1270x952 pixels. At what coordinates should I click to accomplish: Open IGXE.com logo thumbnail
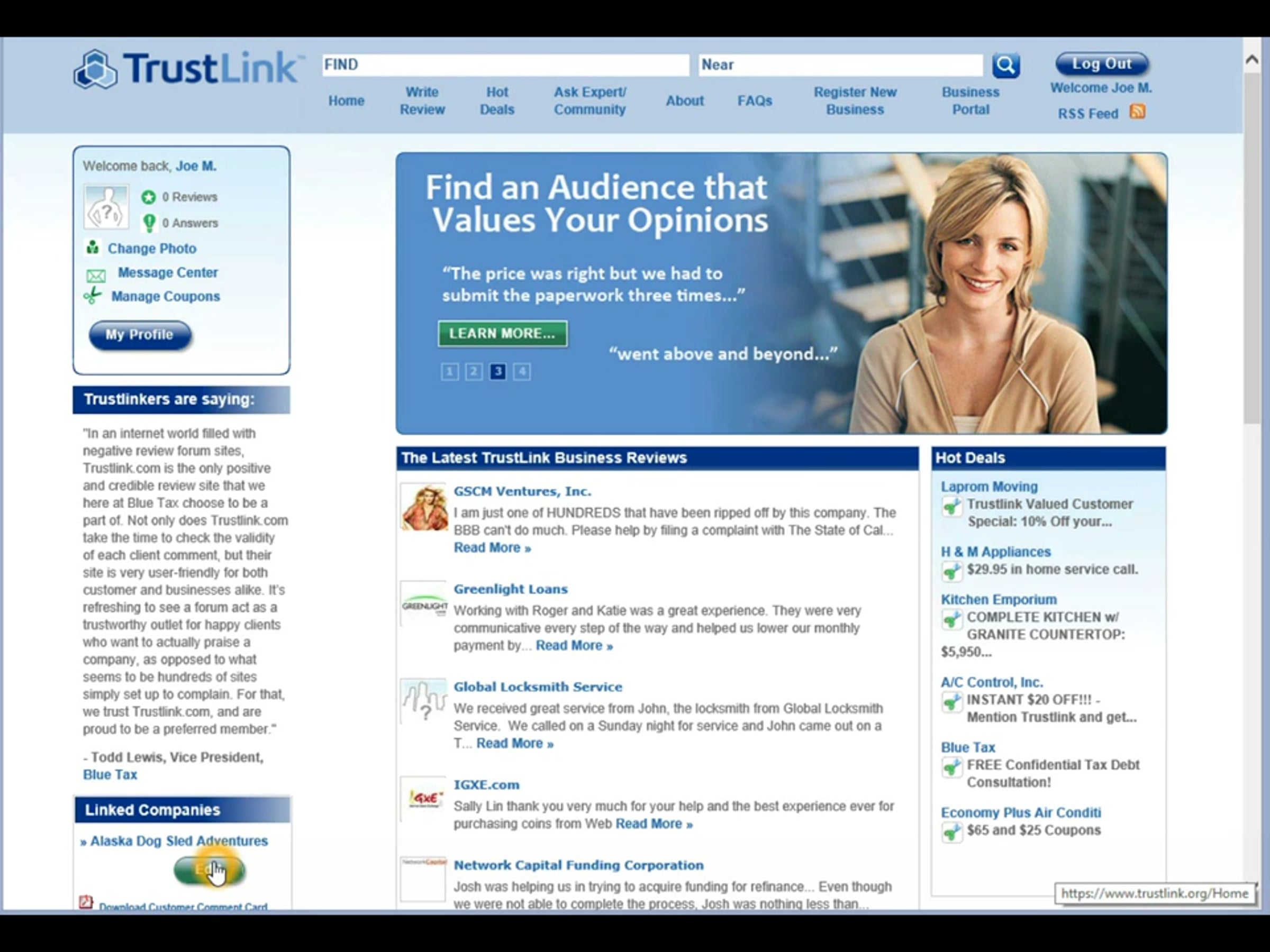424,799
